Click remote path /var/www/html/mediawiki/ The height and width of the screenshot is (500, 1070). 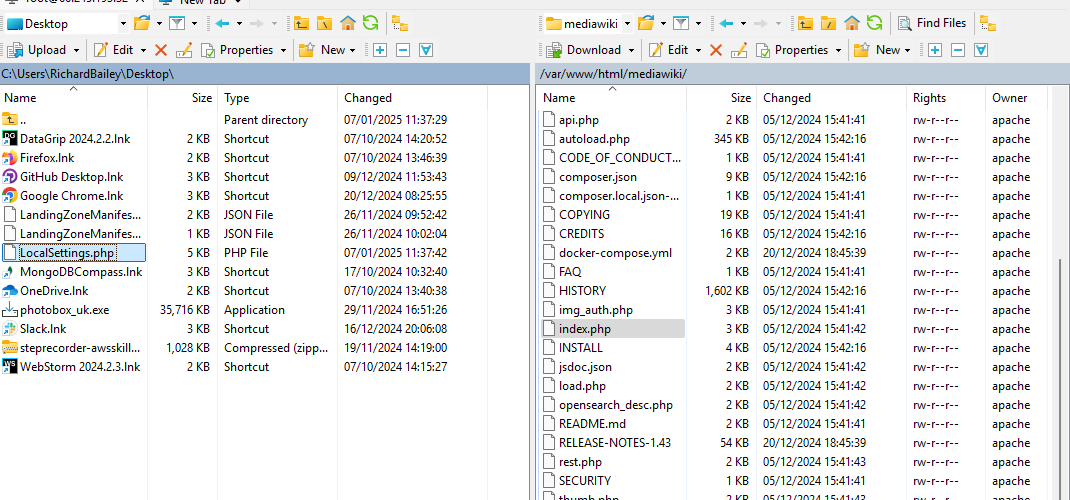point(802,74)
